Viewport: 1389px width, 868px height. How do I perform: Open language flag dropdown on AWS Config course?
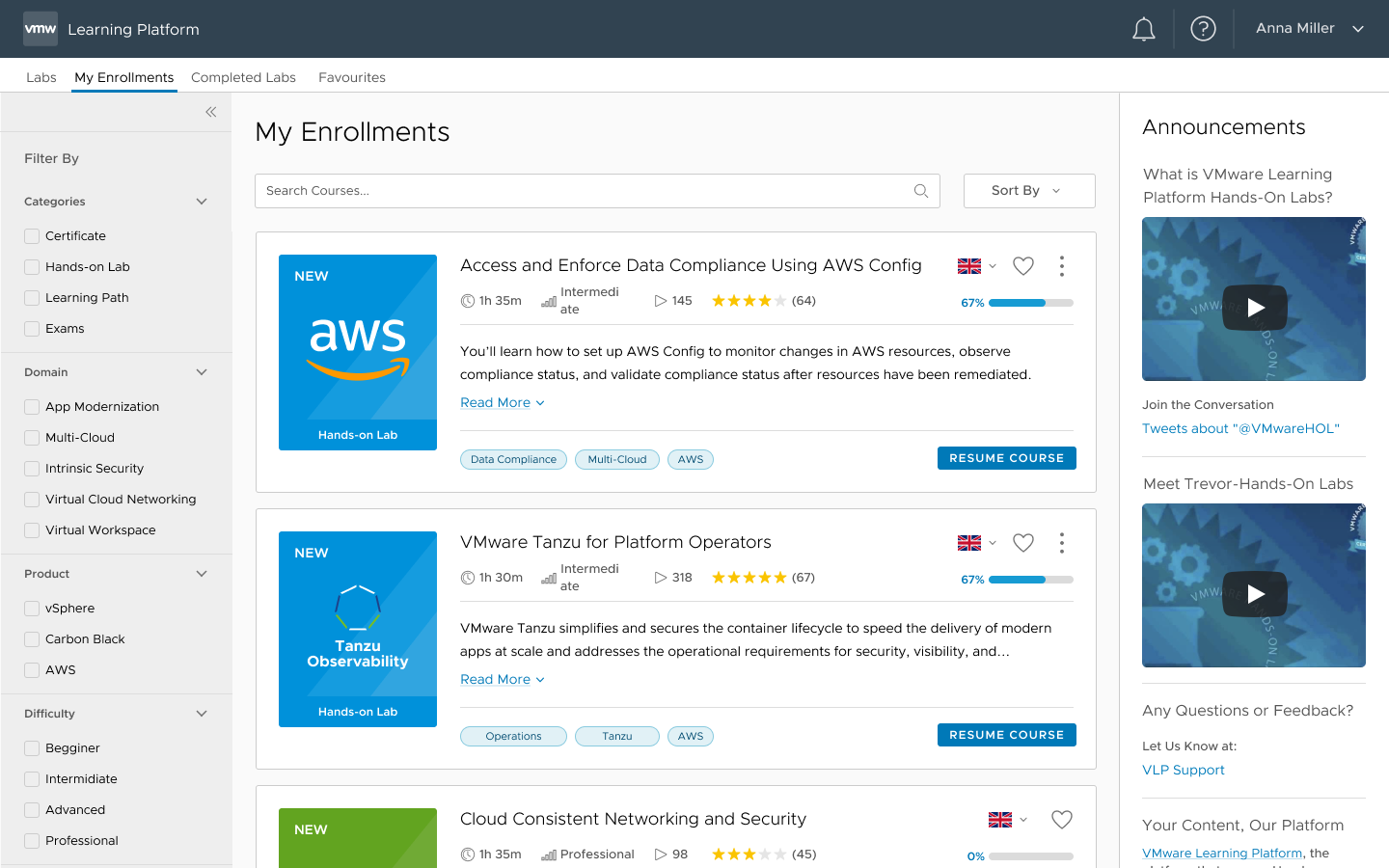(976, 266)
